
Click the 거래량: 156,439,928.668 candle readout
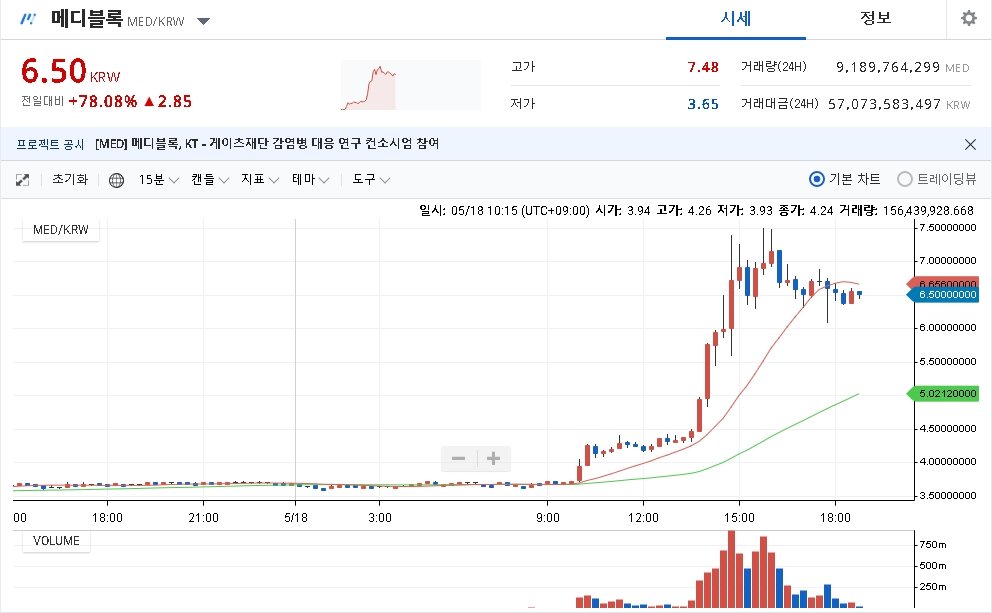906,211
